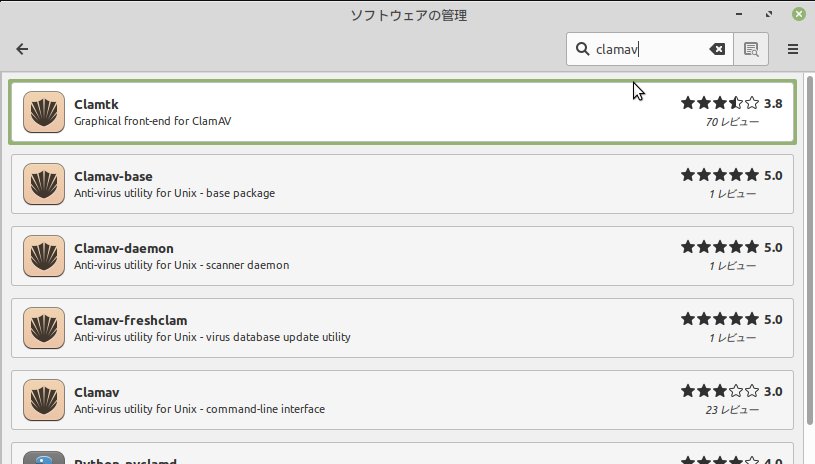Click the Clamav command-line package icon
815x464 pixels.
pos(43,400)
